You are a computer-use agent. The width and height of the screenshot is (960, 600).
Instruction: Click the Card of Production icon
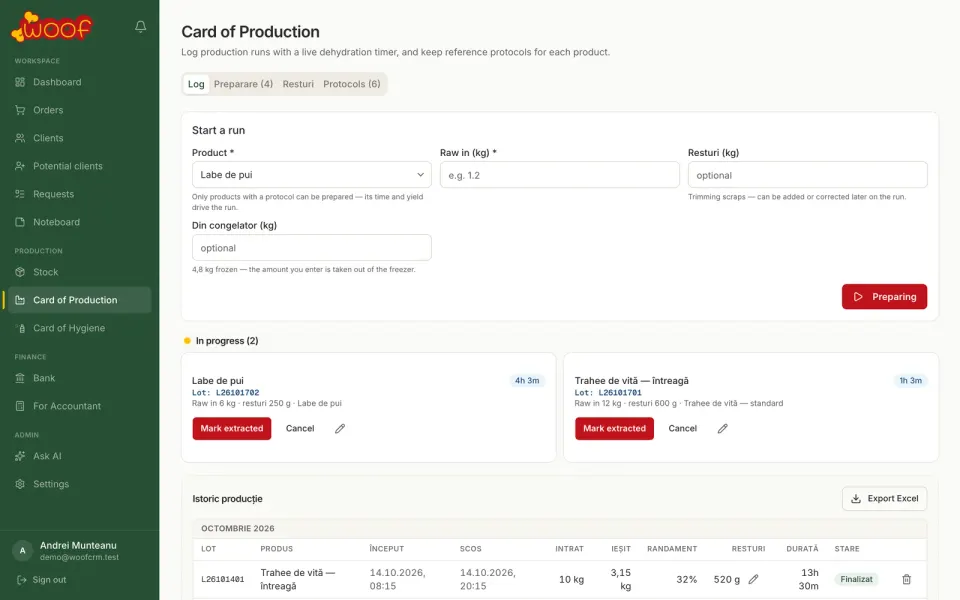coord(20,300)
